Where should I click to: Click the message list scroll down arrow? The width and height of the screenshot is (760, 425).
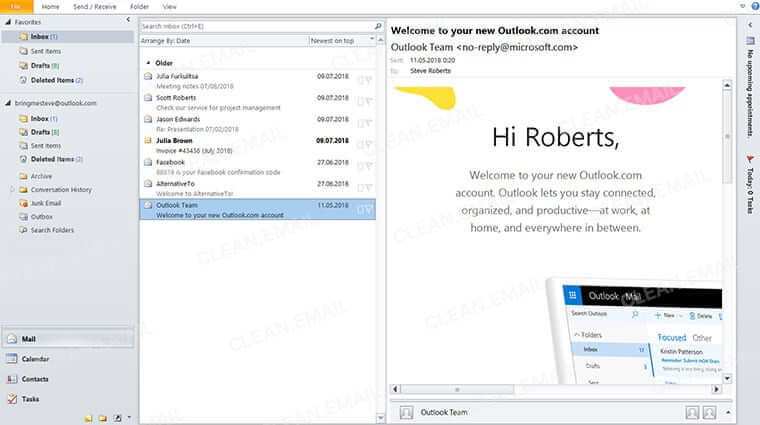point(380,418)
